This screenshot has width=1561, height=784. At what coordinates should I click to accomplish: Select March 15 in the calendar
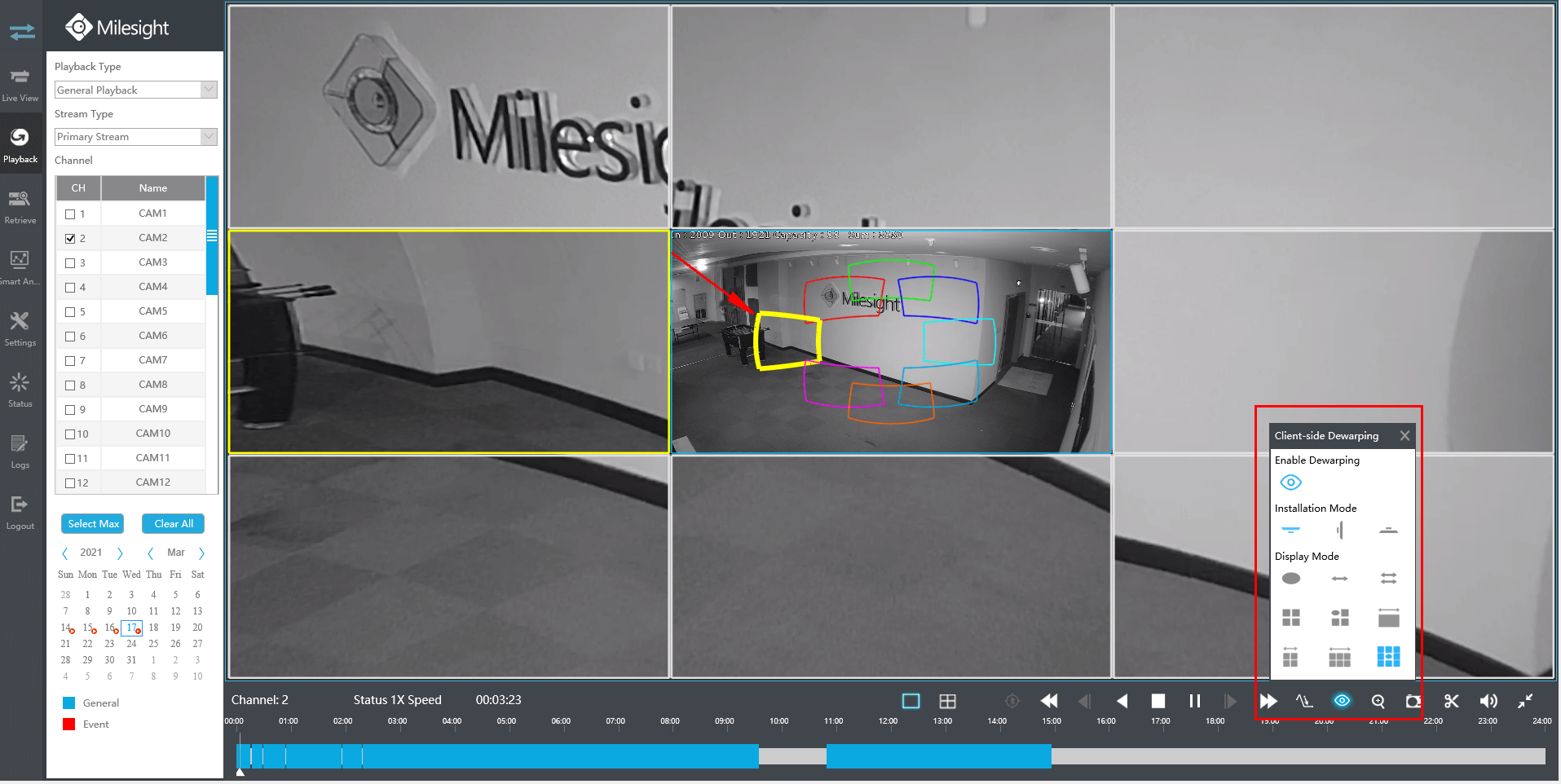coord(88,628)
